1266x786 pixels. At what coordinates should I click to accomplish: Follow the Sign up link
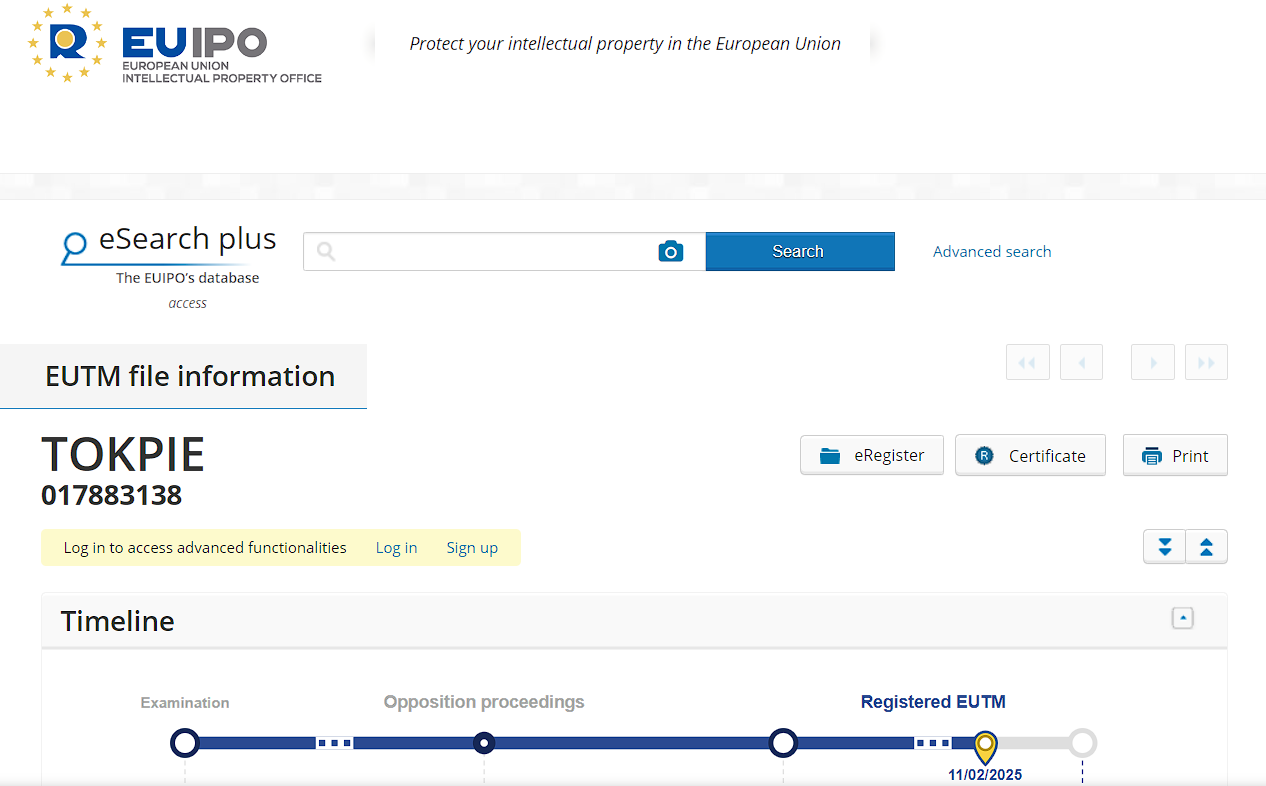click(472, 548)
